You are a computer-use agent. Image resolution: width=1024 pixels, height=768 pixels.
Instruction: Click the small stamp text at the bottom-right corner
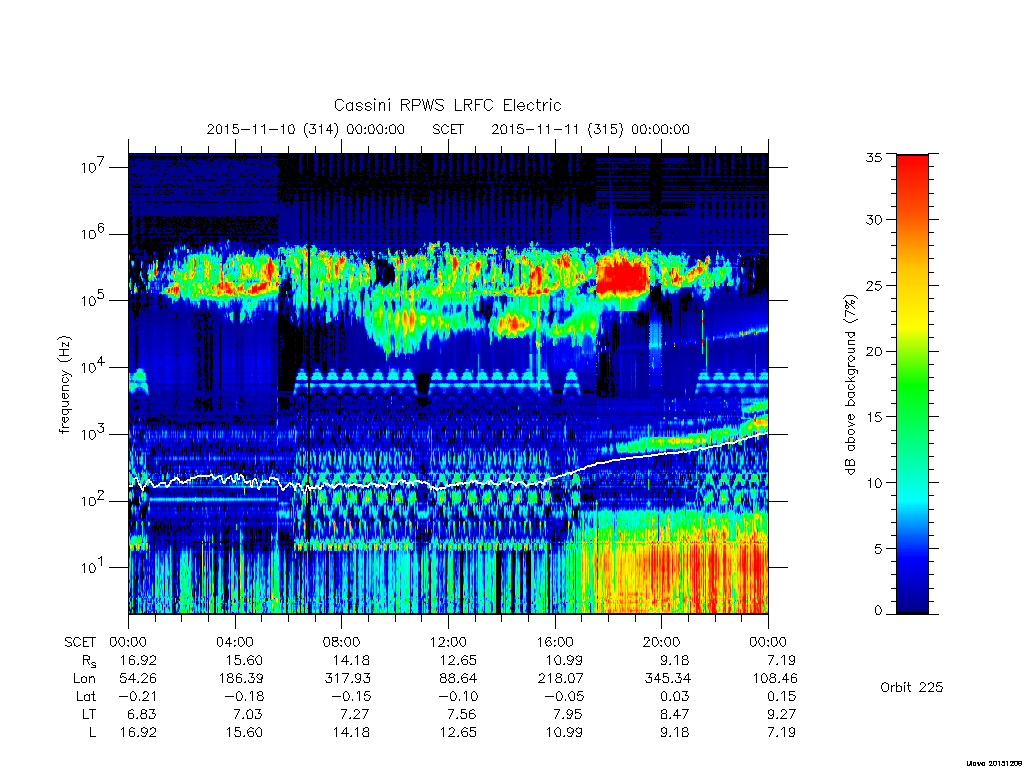coord(994,763)
